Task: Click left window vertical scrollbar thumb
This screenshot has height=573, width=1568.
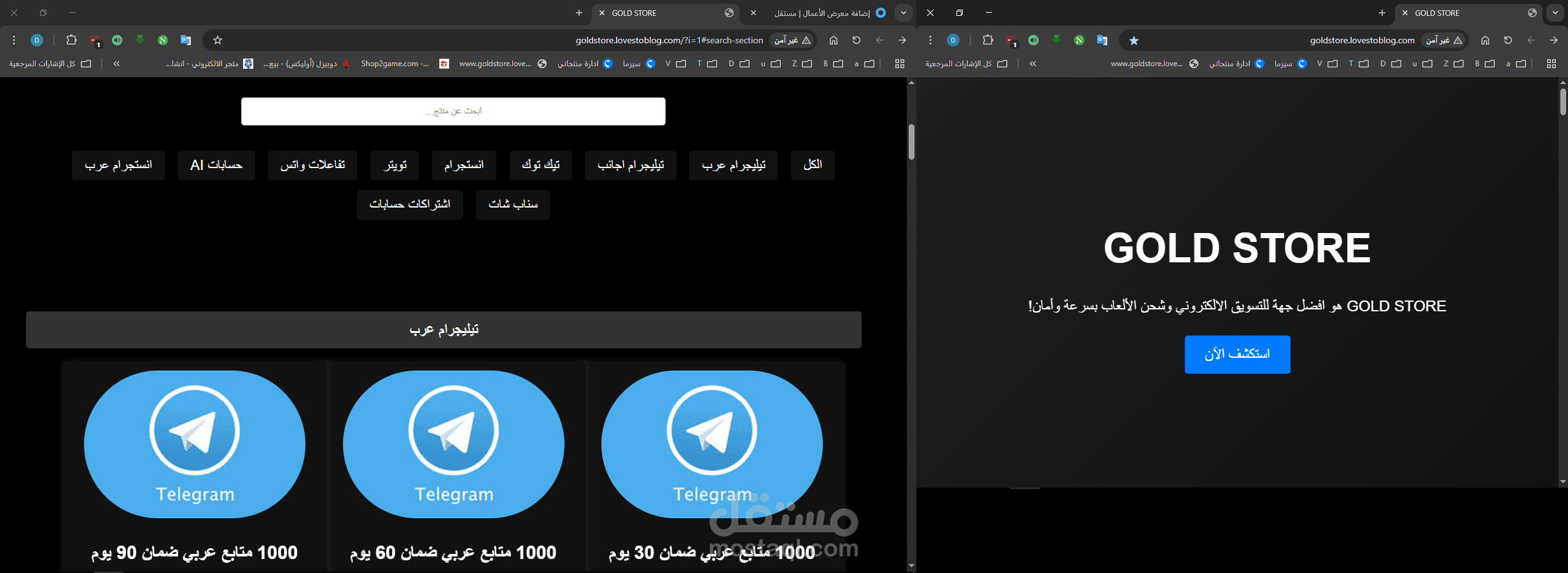Action: coord(911,141)
